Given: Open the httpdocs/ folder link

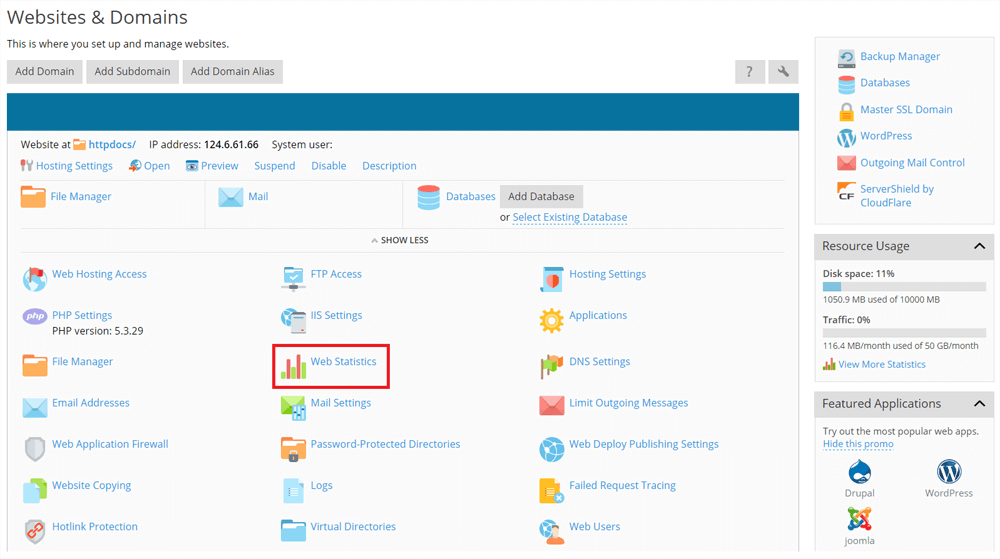Looking at the screenshot, I should point(112,145).
